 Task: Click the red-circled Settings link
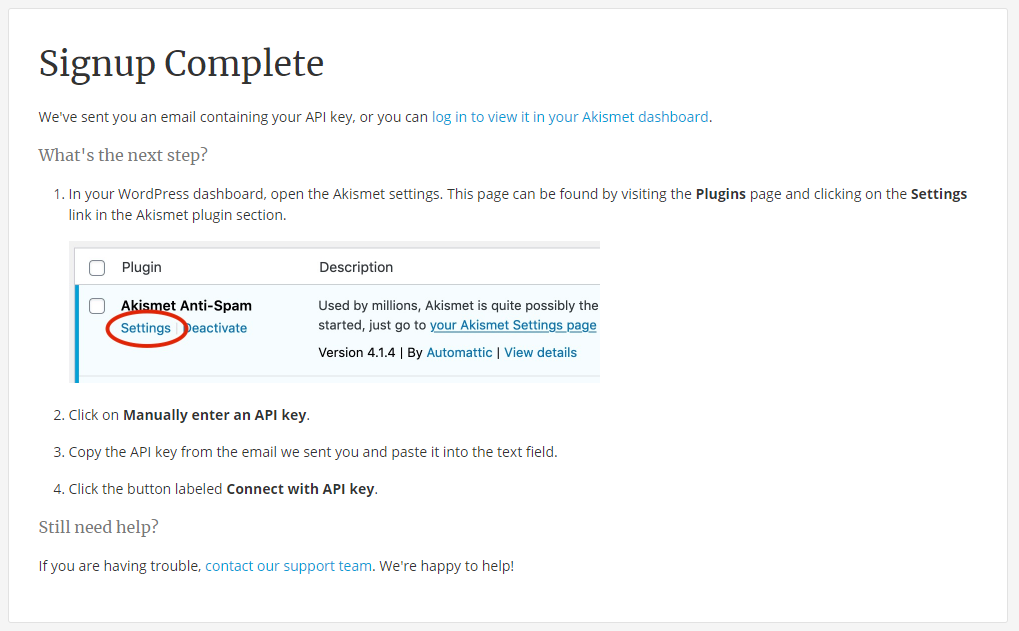coord(146,328)
